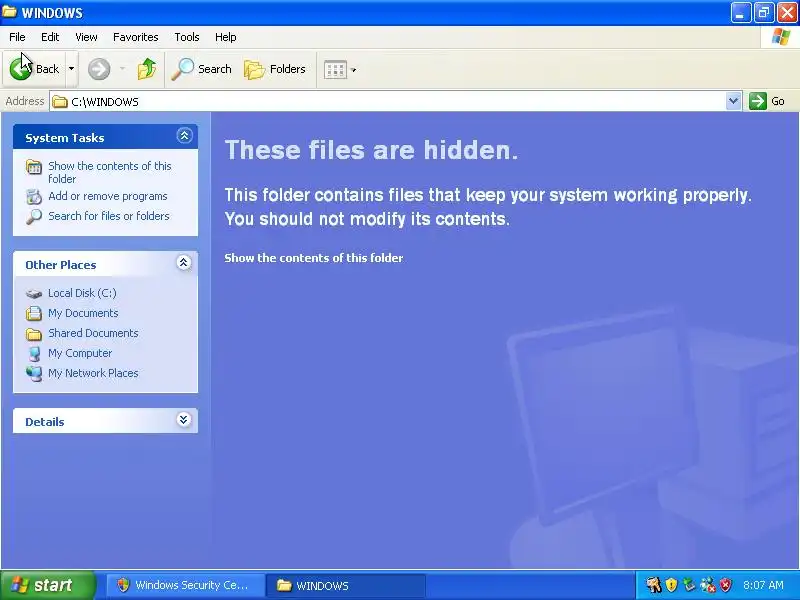
Task: Open the Back history dropdown arrow
Action: tap(71, 69)
